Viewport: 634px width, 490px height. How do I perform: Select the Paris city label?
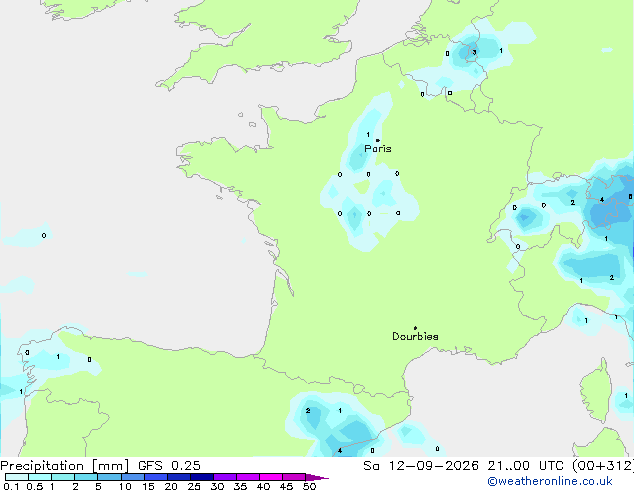coord(378,149)
